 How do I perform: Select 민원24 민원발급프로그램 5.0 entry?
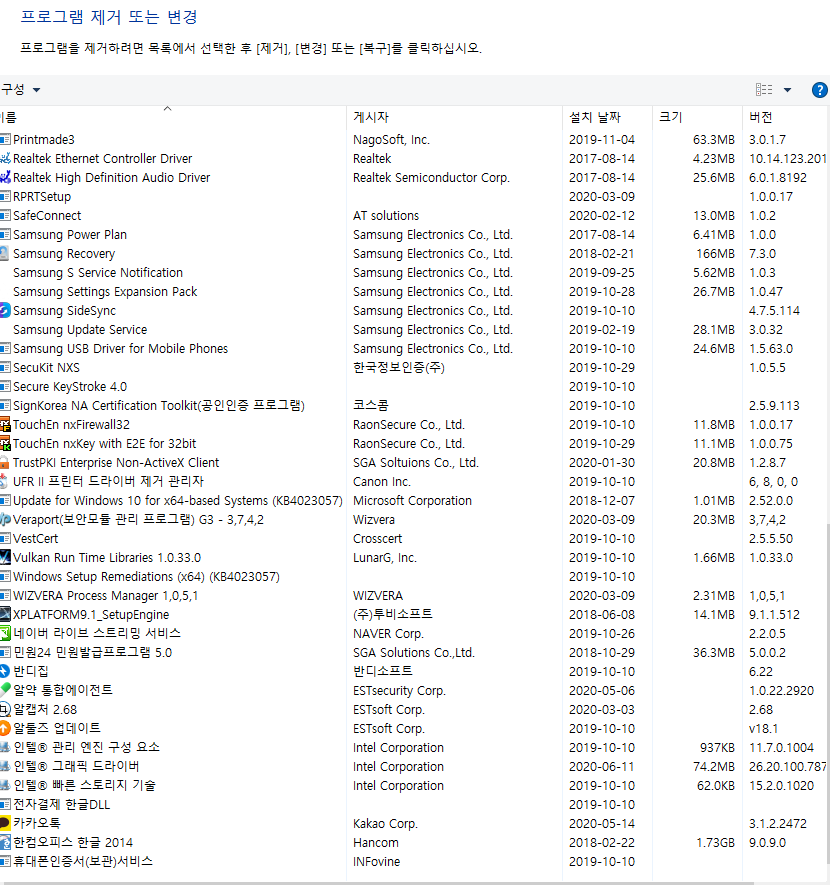93,652
